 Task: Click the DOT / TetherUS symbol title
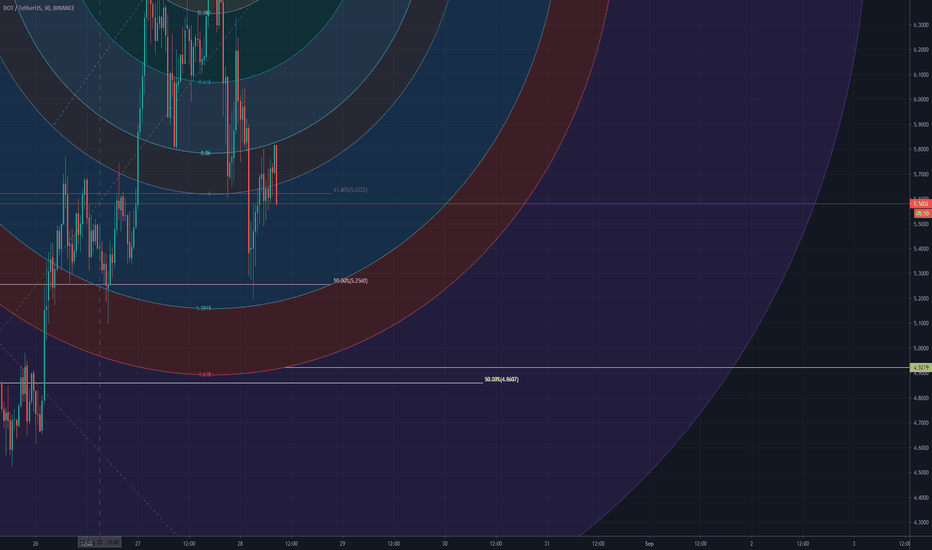click(x=39, y=8)
